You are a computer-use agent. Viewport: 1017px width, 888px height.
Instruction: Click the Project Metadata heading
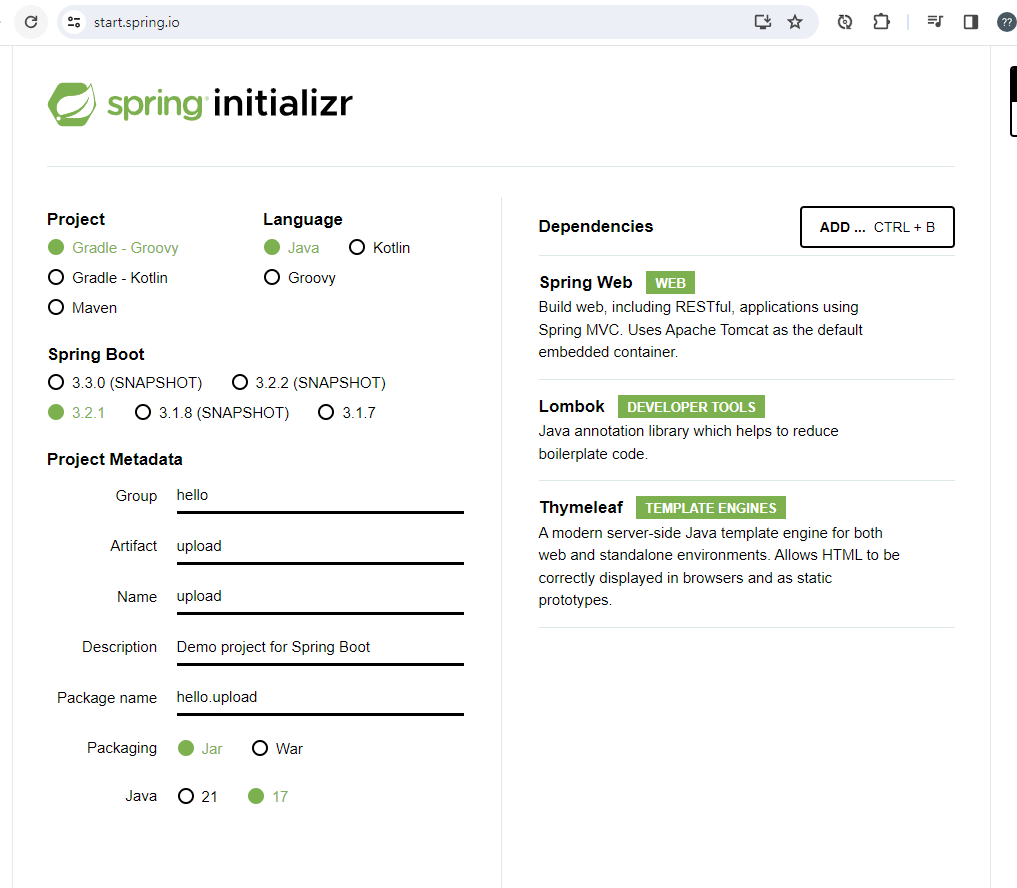click(x=115, y=459)
